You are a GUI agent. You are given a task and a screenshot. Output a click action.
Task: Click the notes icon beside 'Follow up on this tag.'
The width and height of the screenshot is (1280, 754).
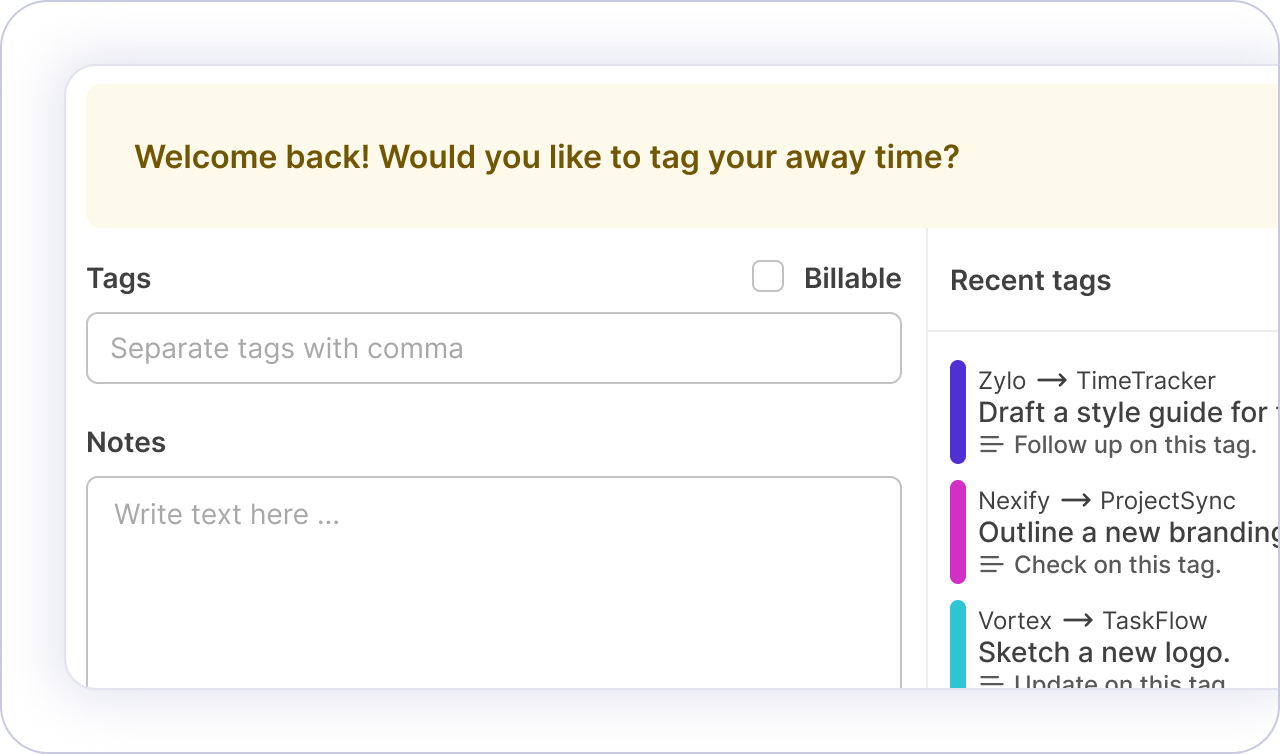coord(991,445)
